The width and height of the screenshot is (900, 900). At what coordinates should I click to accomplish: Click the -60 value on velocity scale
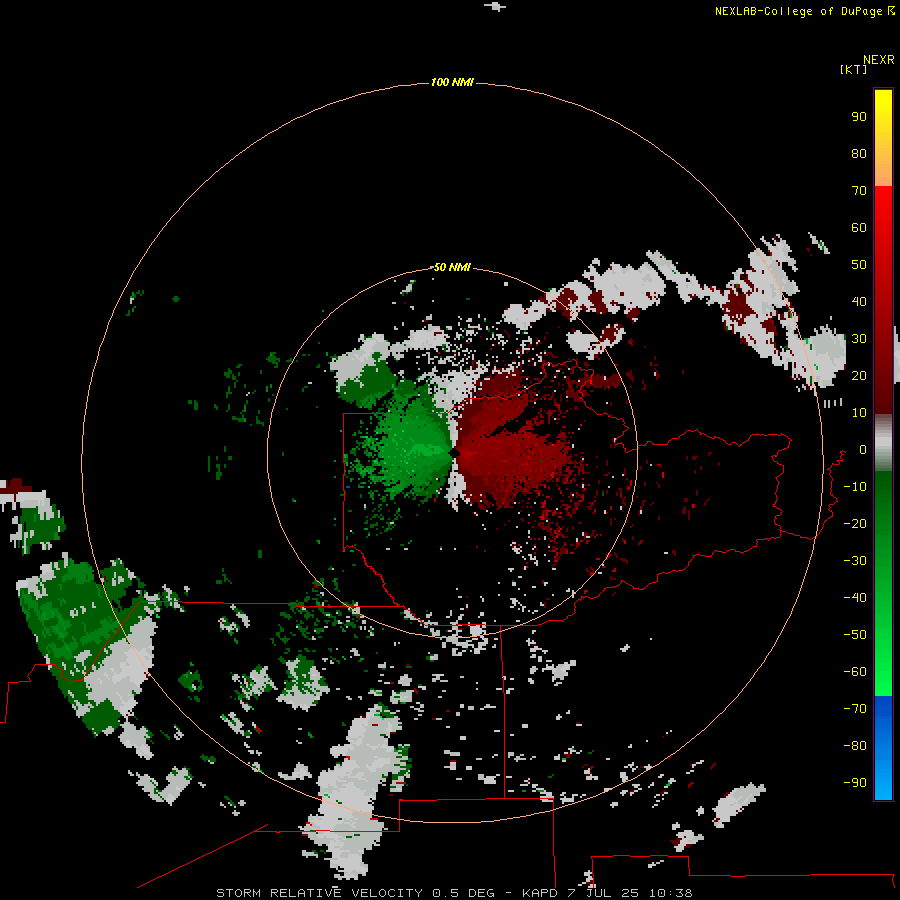pyautogui.click(x=855, y=672)
